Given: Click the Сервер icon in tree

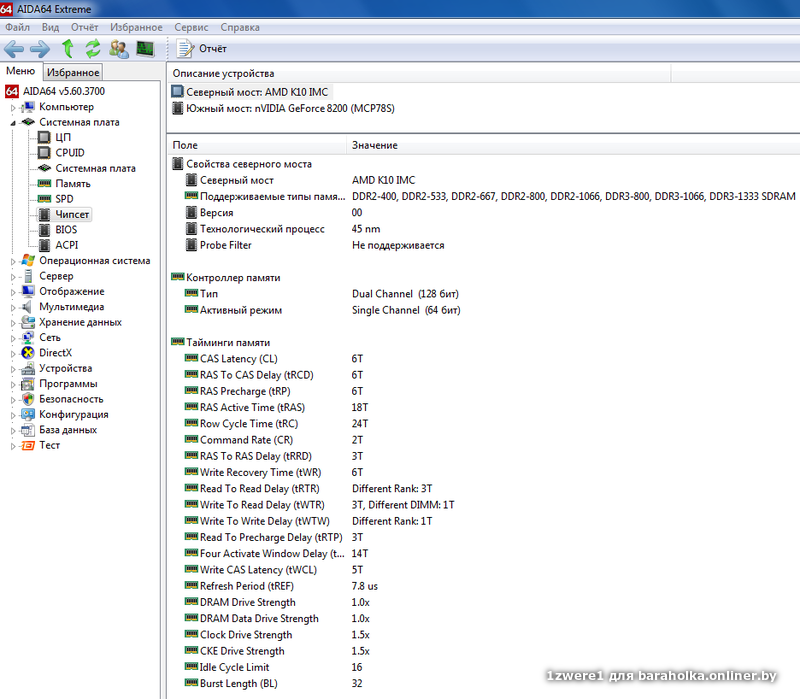Looking at the screenshot, I should click(x=29, y=276).
